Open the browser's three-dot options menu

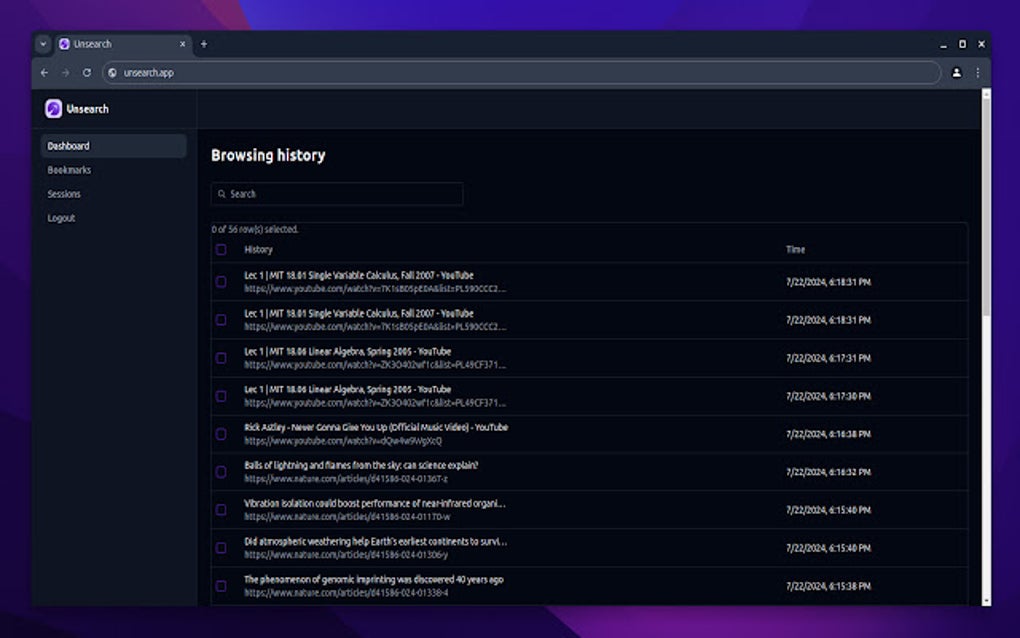pos(977,72)
